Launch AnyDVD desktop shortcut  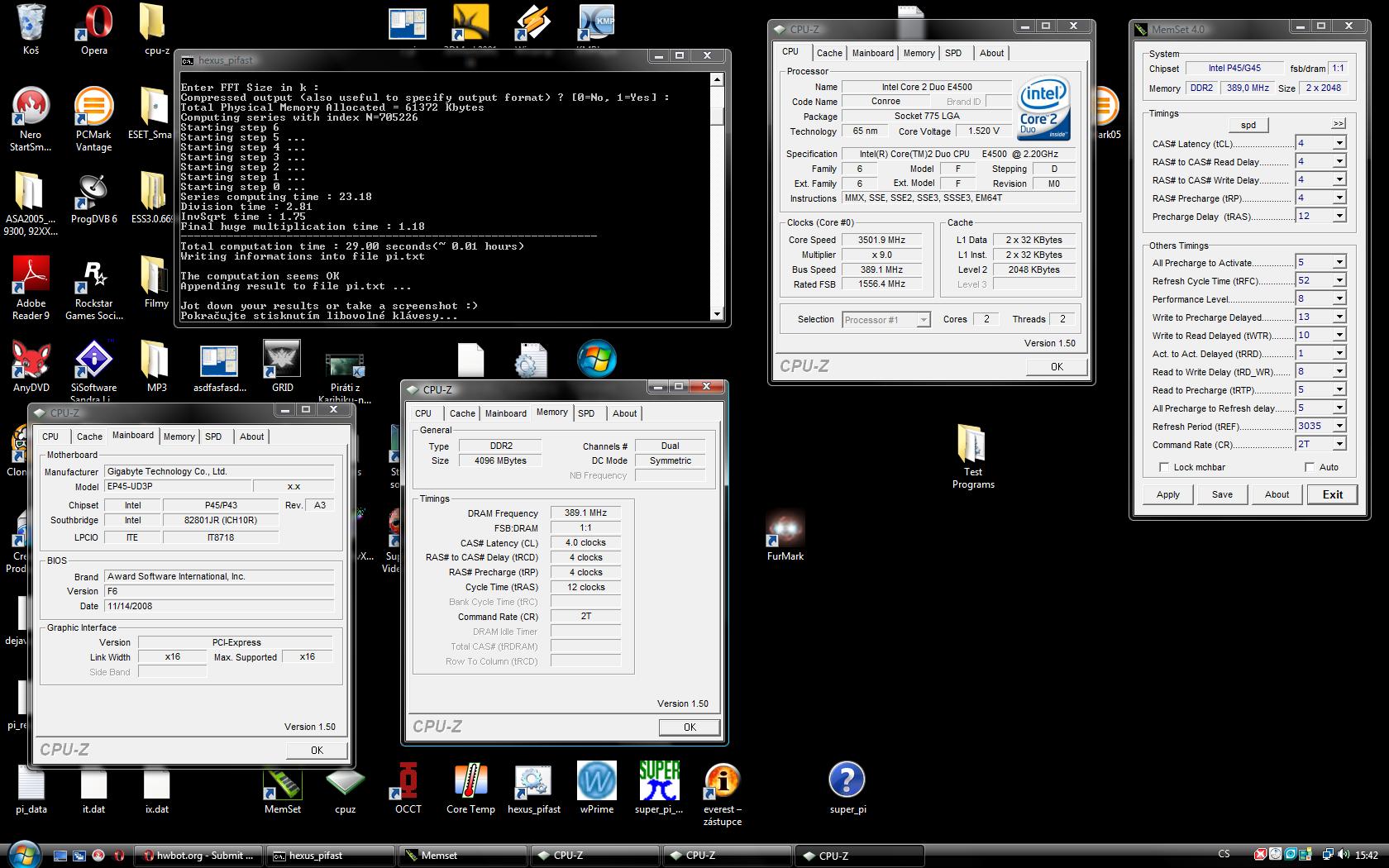point(31,367)
